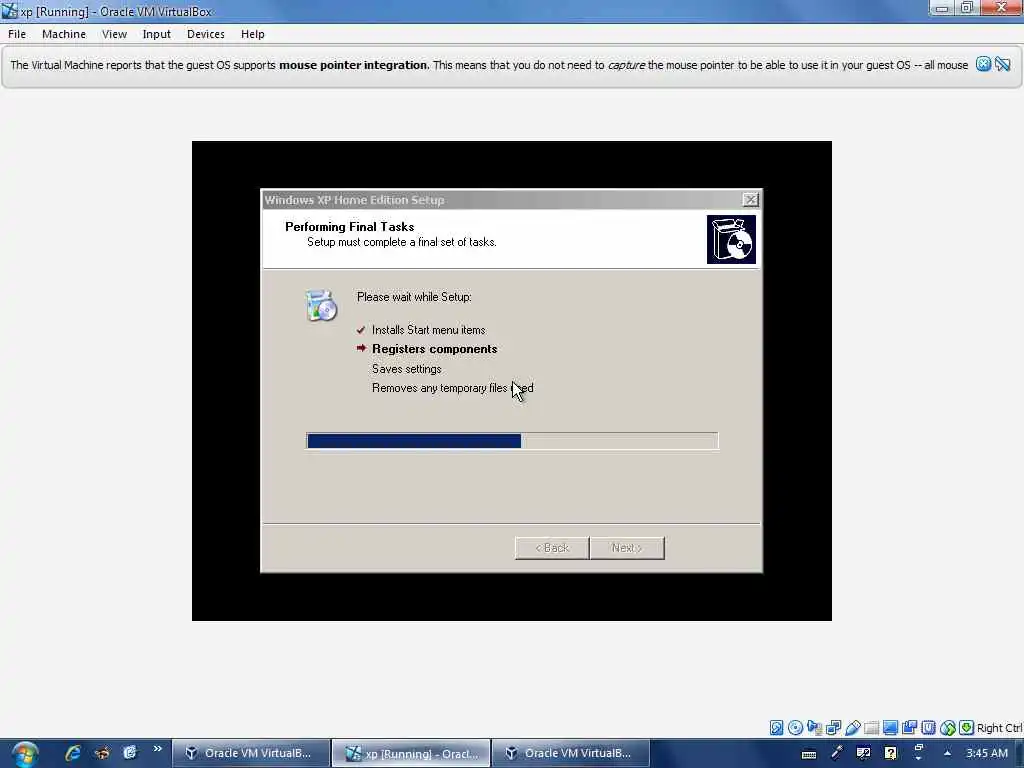The height and width of the screenshot is (768, 1024).
Task: Click the Right Ctrl host key label
Action: (1000, 728)
